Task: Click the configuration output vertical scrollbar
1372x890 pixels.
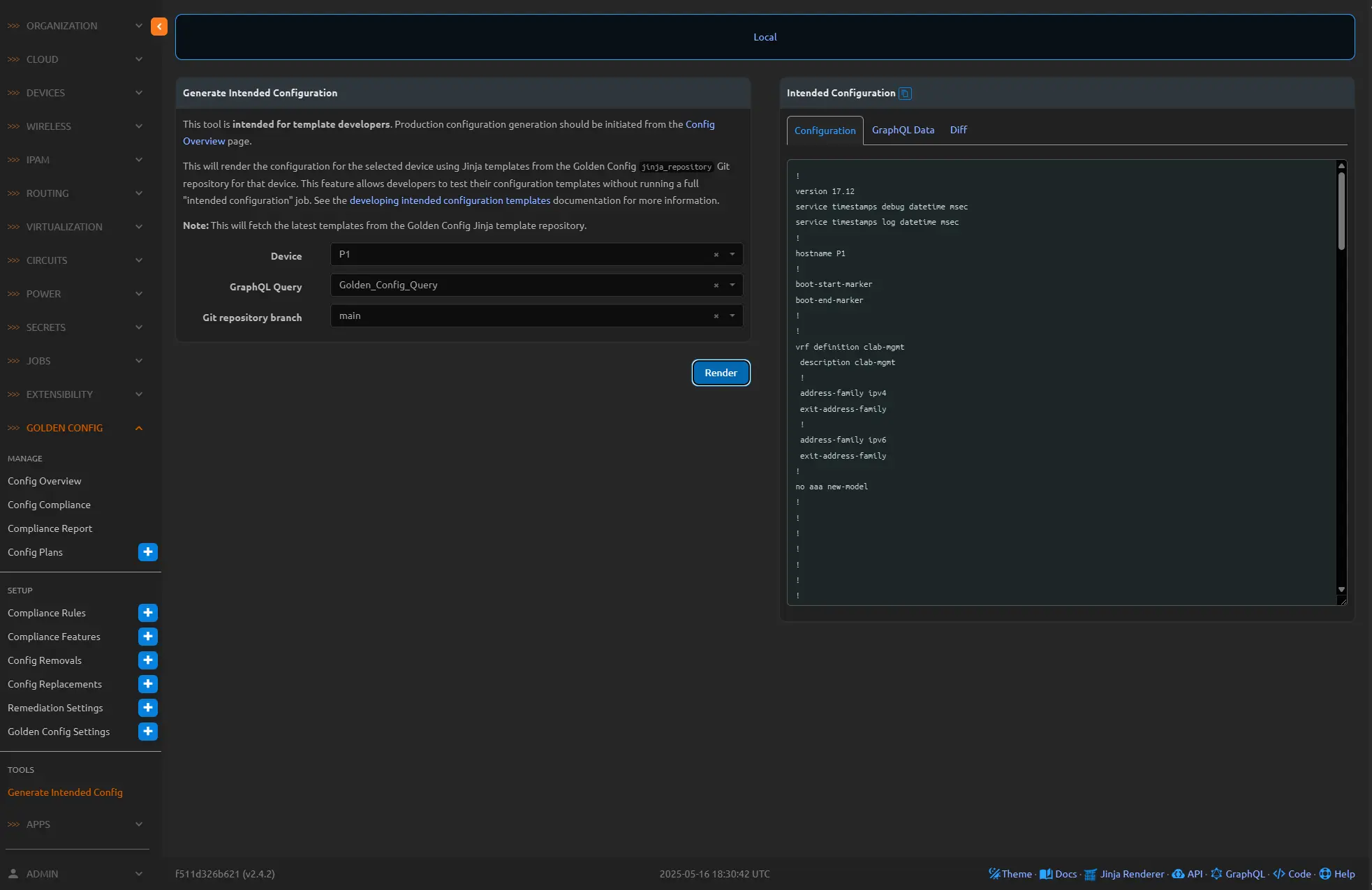Action: pyautogui.click(x=1341, y=209)
